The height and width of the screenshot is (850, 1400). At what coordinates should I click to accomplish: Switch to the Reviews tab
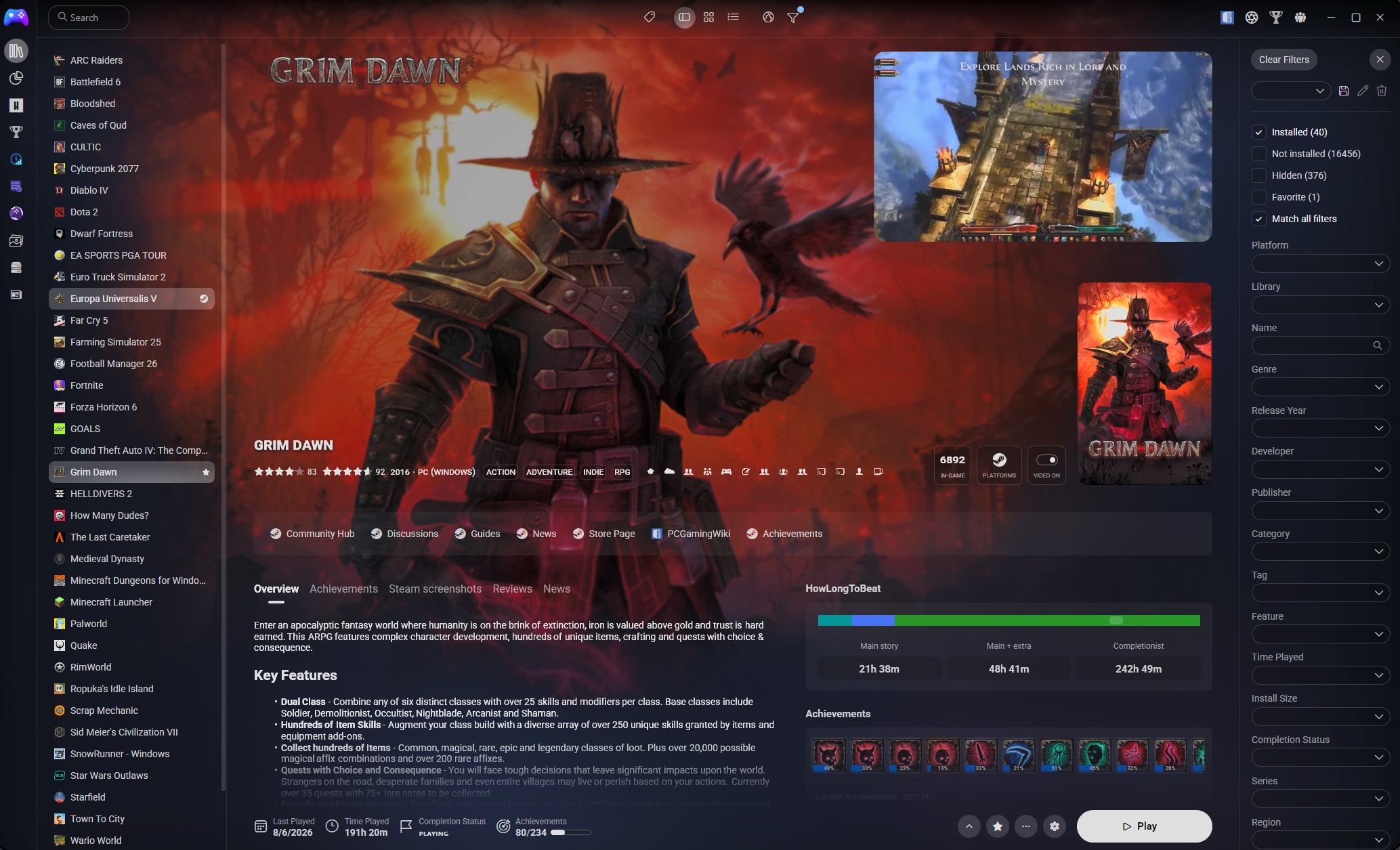pos(513,589)
